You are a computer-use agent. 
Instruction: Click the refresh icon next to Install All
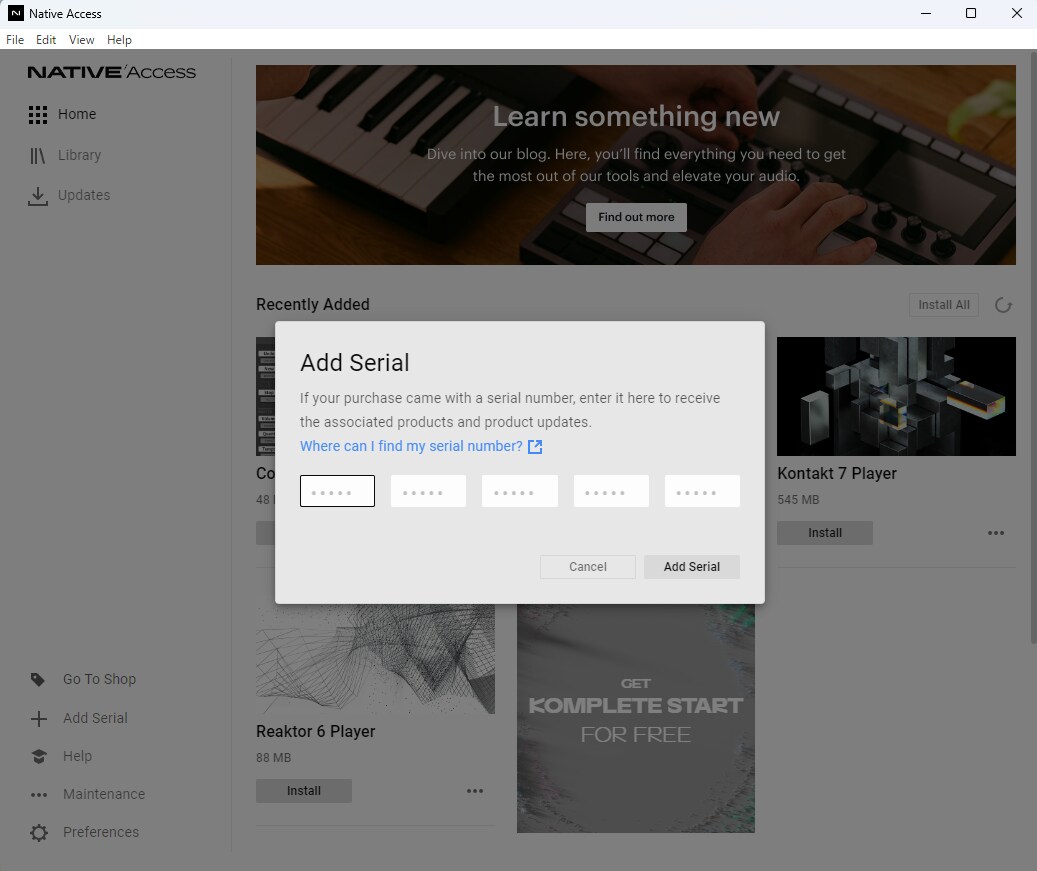pyautogui.click(x=1003, y=306)
